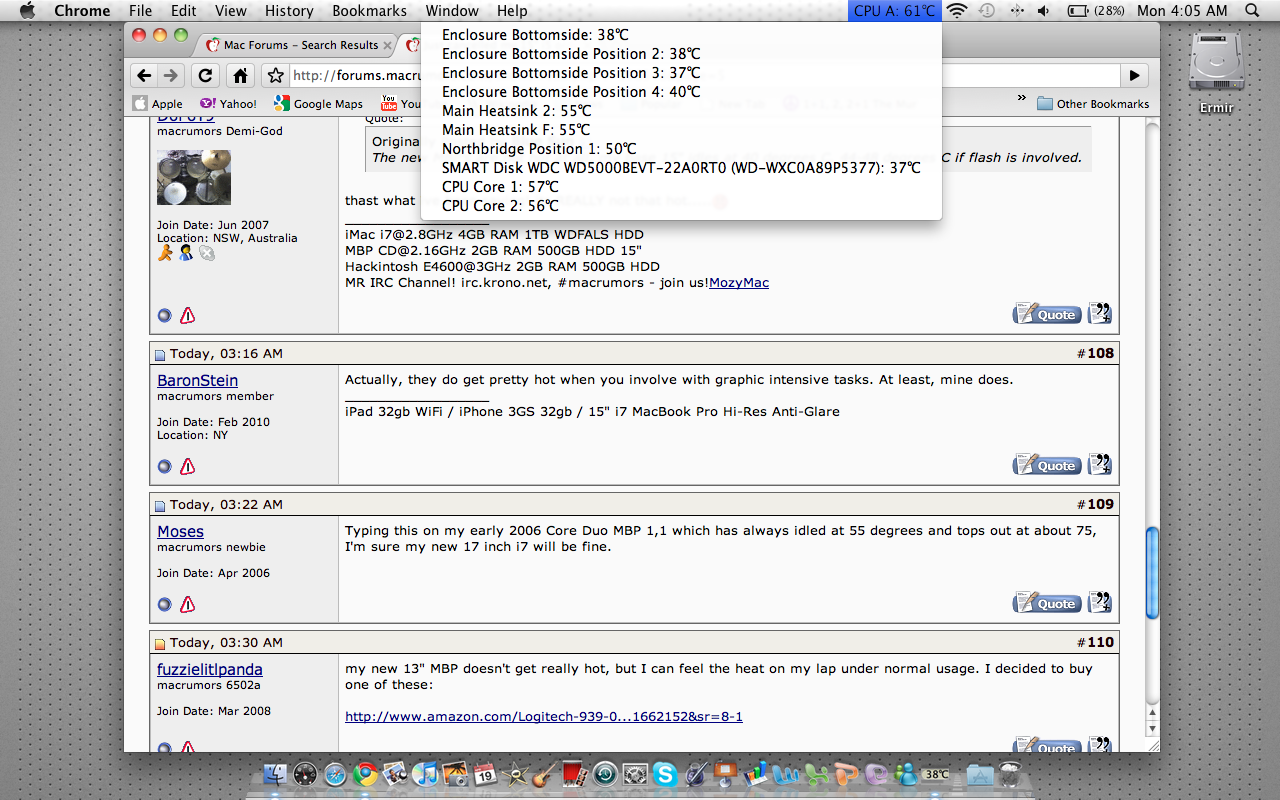Open the Bookmarks menu
This screenshot has width=1280, height=800.
coord(370,11)
